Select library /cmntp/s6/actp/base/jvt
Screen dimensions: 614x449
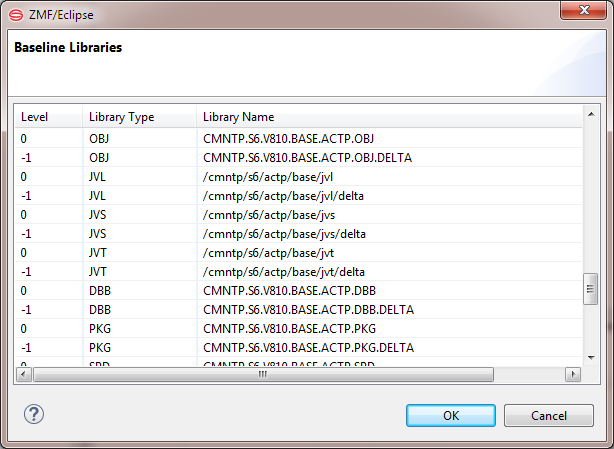(298, 253)
